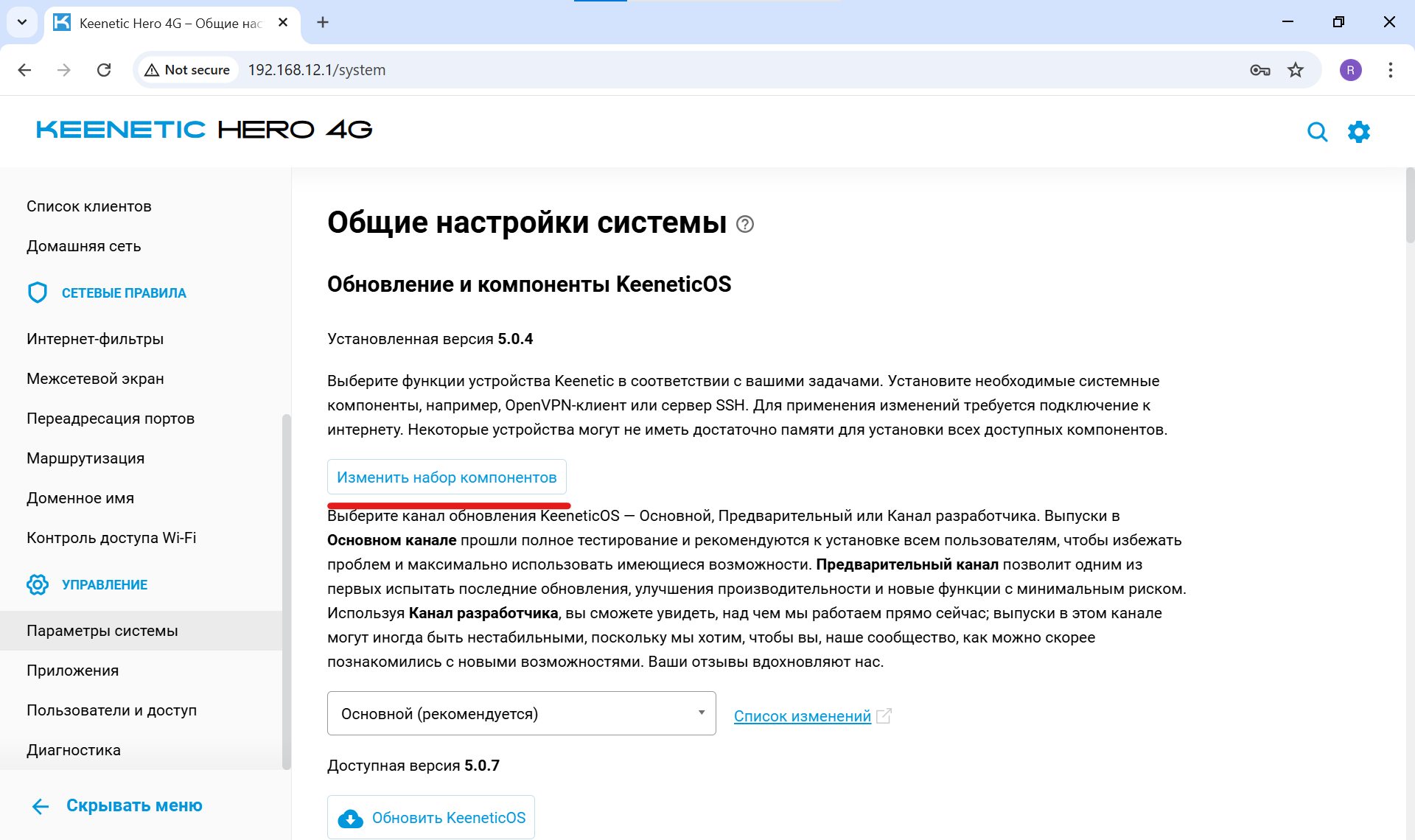Screen dimensions: 1415x840
Task: Bookmark the page with the star icon
Action: (1296, 70)
